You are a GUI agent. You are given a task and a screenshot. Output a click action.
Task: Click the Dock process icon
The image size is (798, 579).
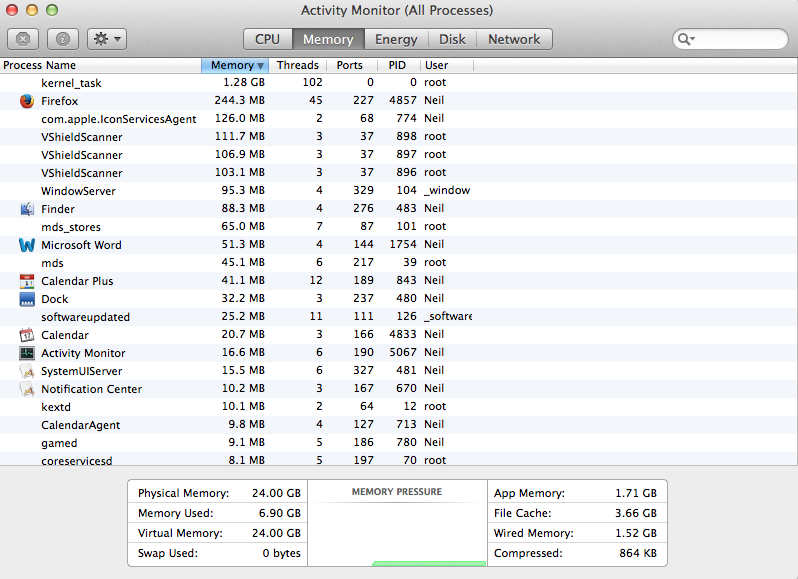[x=27, y=299]
